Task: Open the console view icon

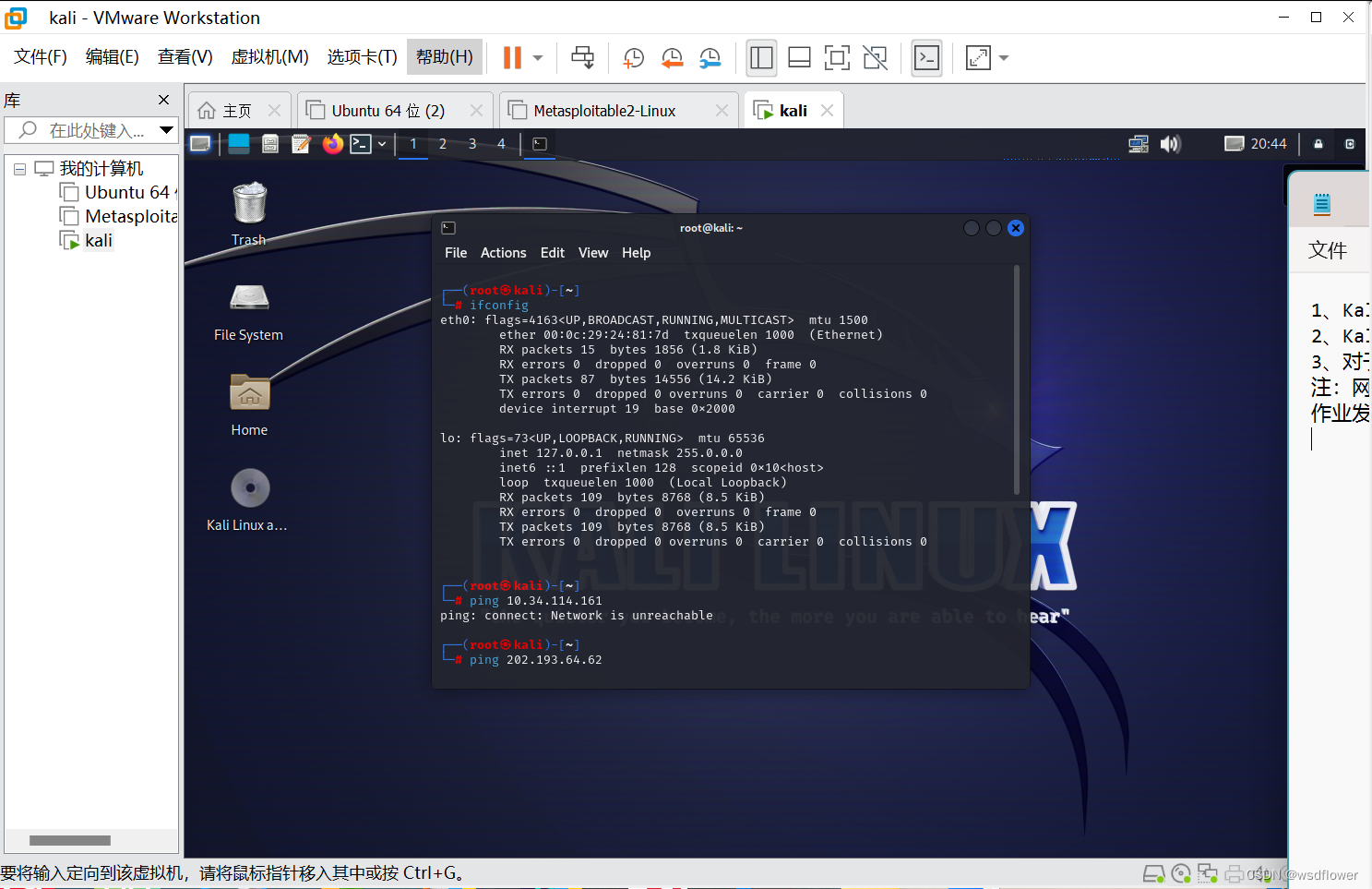Action: click(x=926, y=58)
